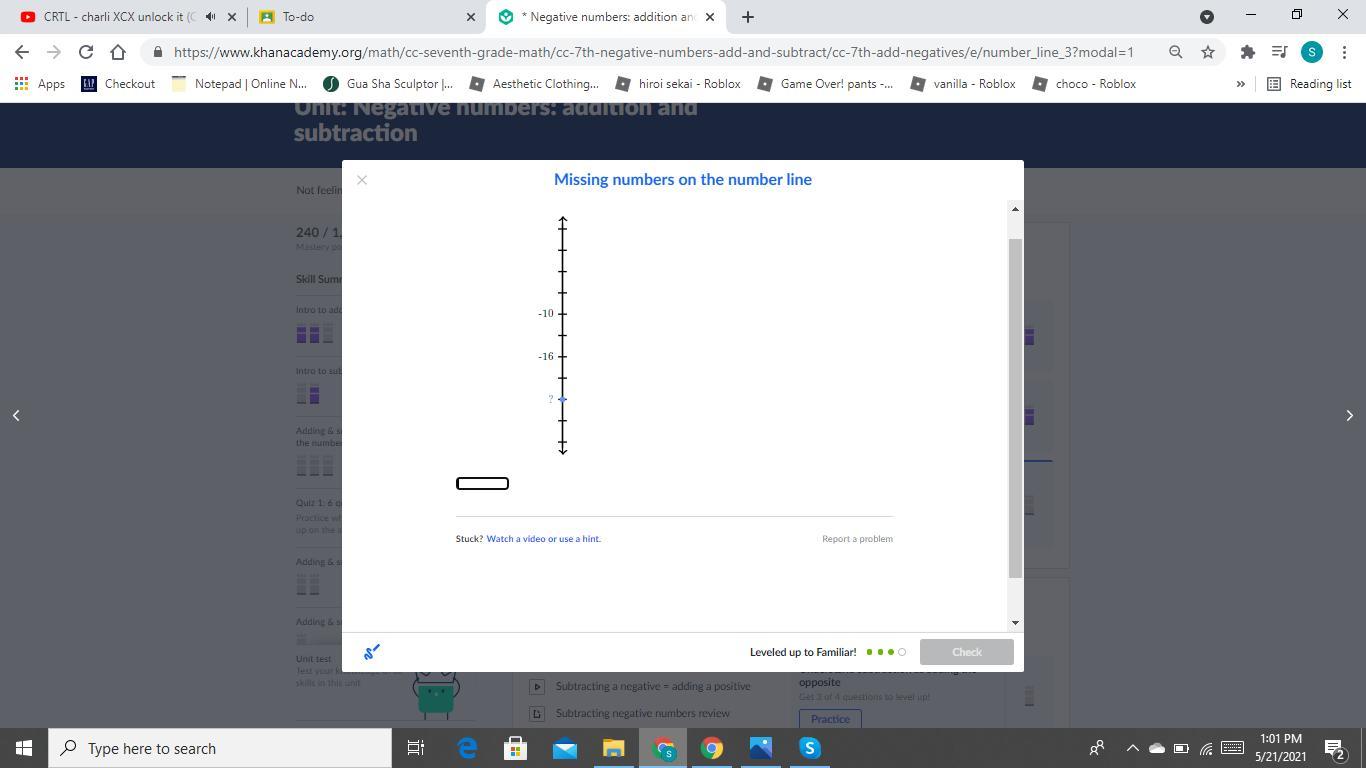Close the To-do tab
Image resolution: width=1366 pixels, height=768 pixels.
click(x=471, y=17)
